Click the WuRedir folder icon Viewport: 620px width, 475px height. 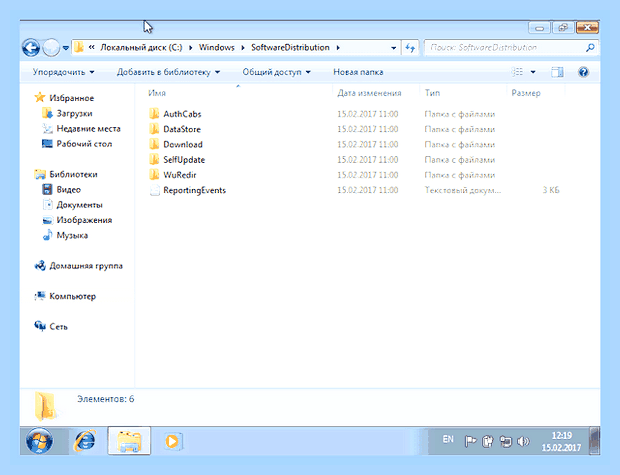tap(154, 174)
